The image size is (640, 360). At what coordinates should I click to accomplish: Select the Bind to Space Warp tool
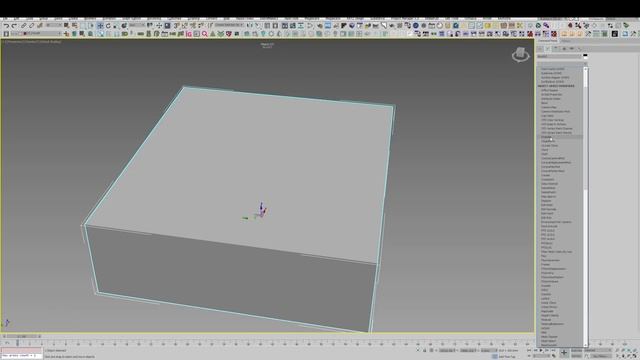[40, 26]
